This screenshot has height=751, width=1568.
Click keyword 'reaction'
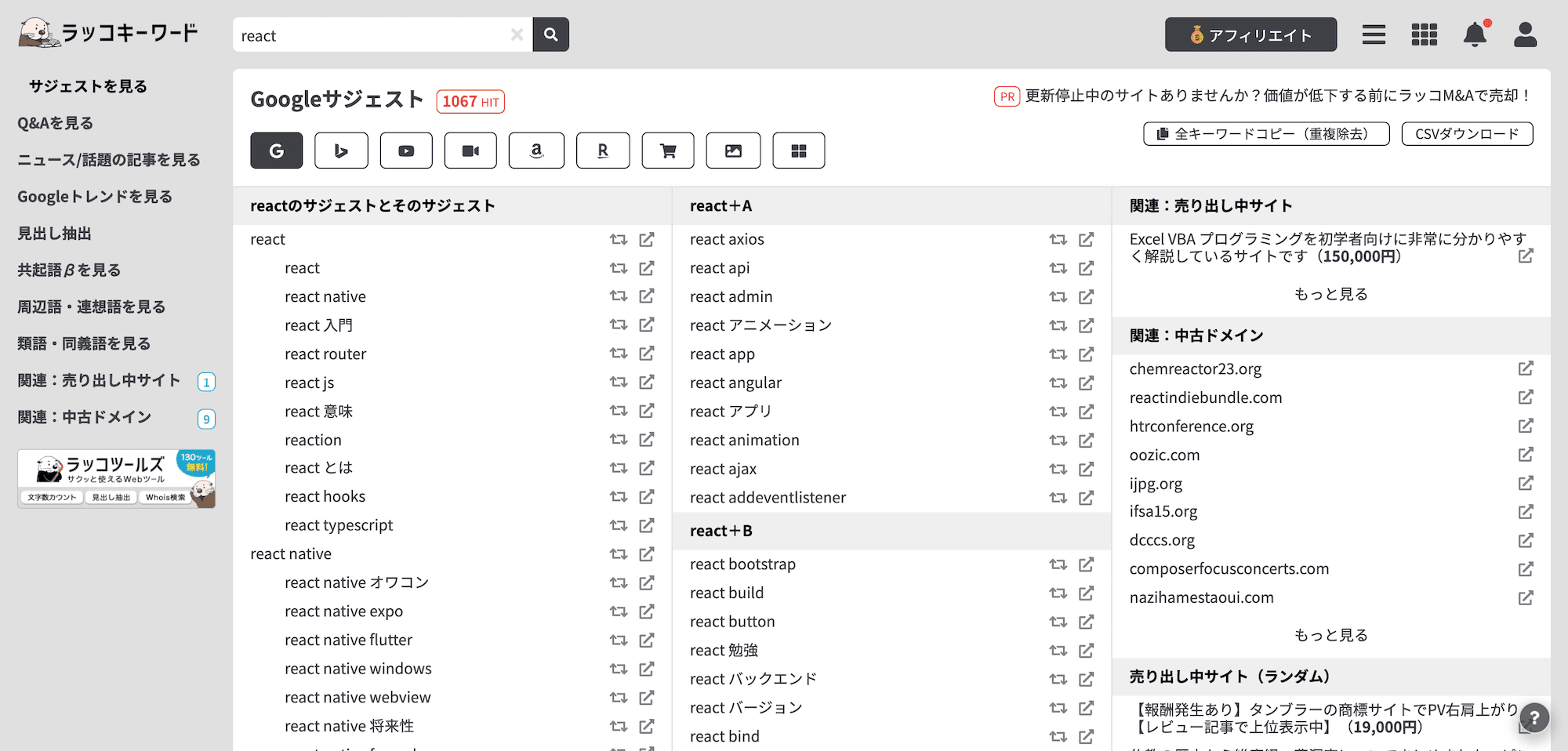click(313, 440)
